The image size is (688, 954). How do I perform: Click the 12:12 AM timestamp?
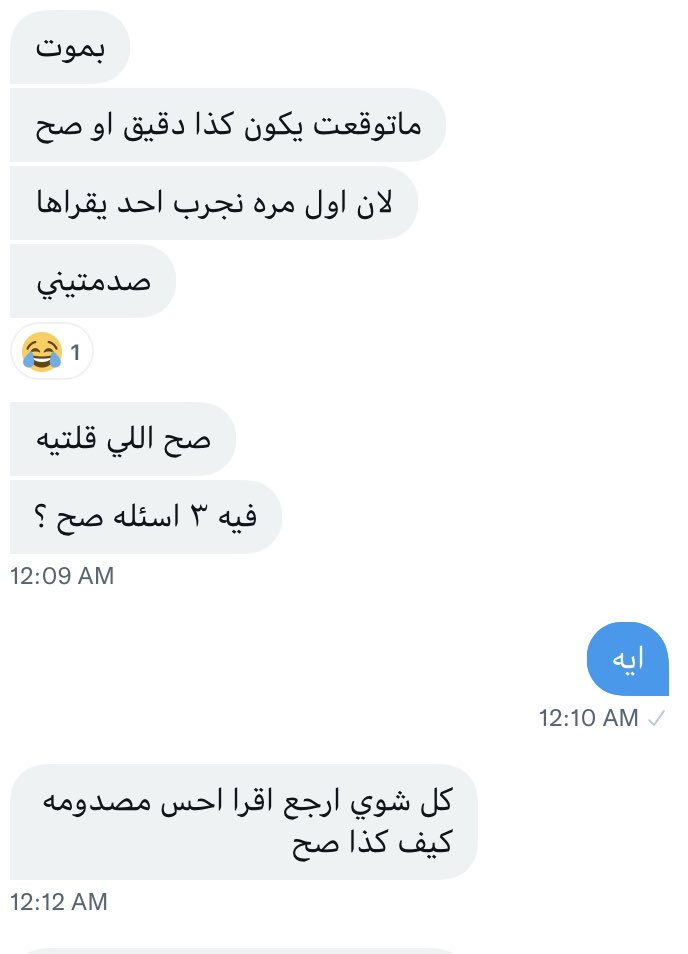(59, 902)
